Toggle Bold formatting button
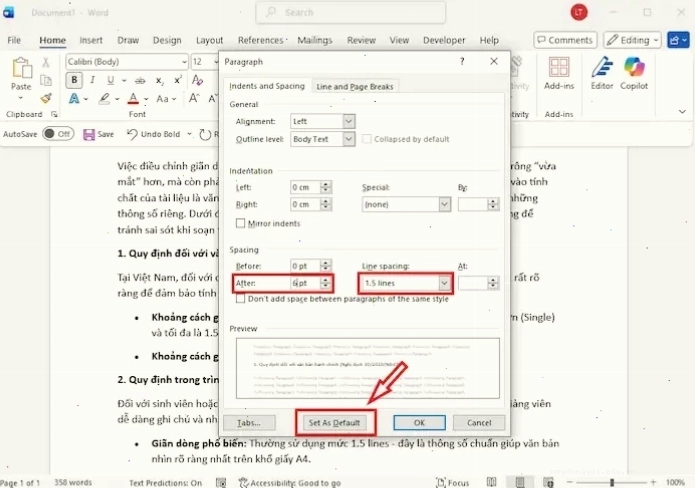Viewport: 695px width, 488px height. point(74,80)
